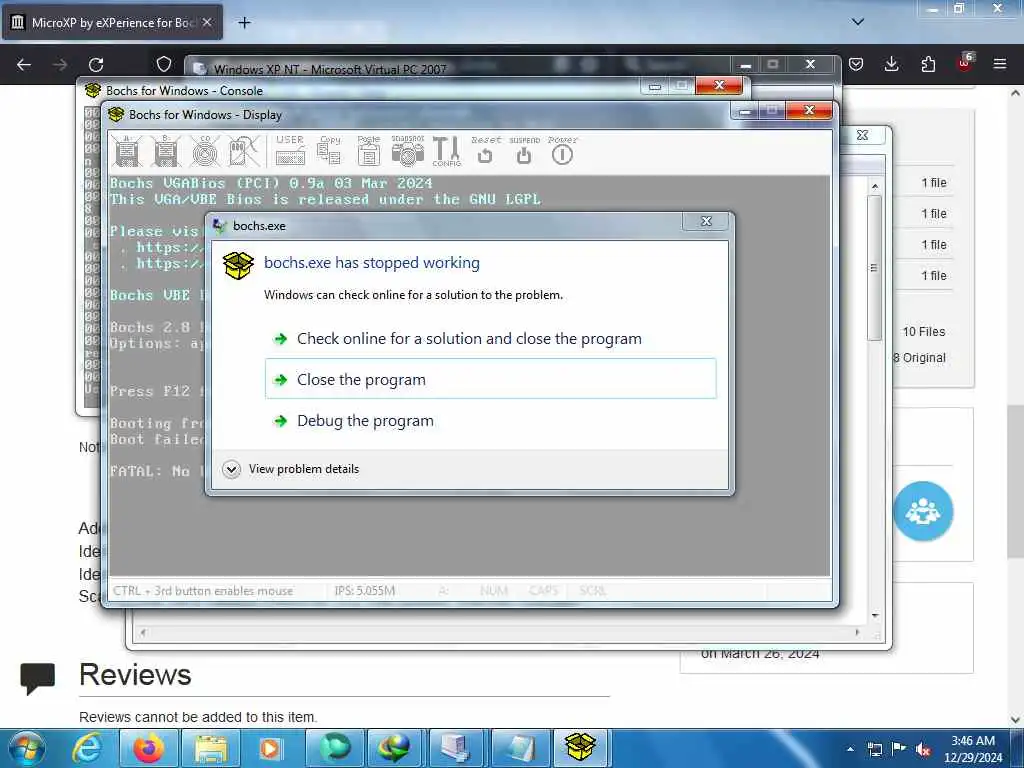The image size is (1024, 768).
Task: Click the network tray icon
Action: pyautogui.click(x=875, y=749)
